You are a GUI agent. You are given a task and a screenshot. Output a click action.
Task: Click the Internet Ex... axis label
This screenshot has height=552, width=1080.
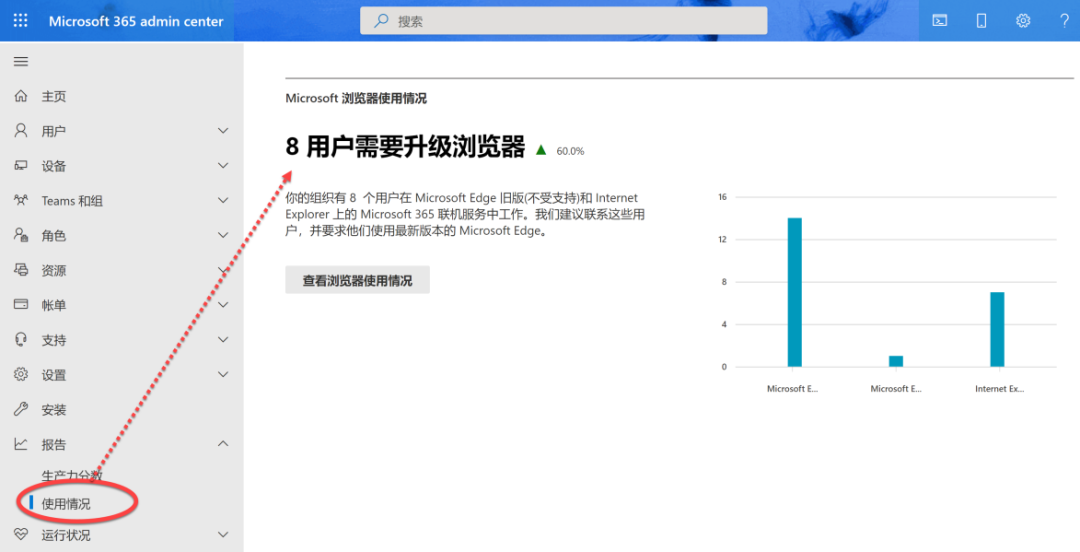click(999, 389)
